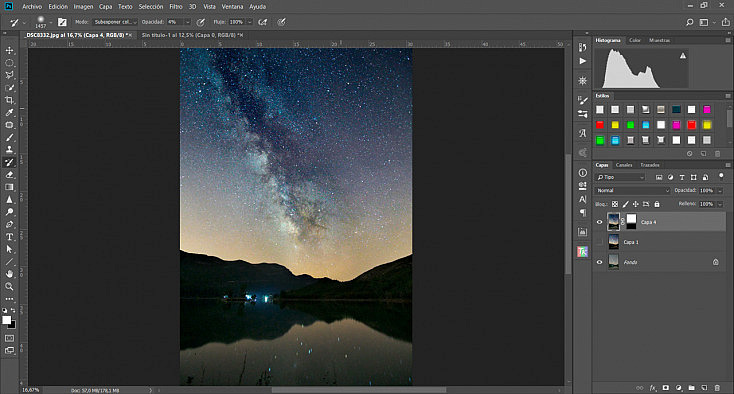
Task: Select the Crop tool
Action: tap(9, 100)
